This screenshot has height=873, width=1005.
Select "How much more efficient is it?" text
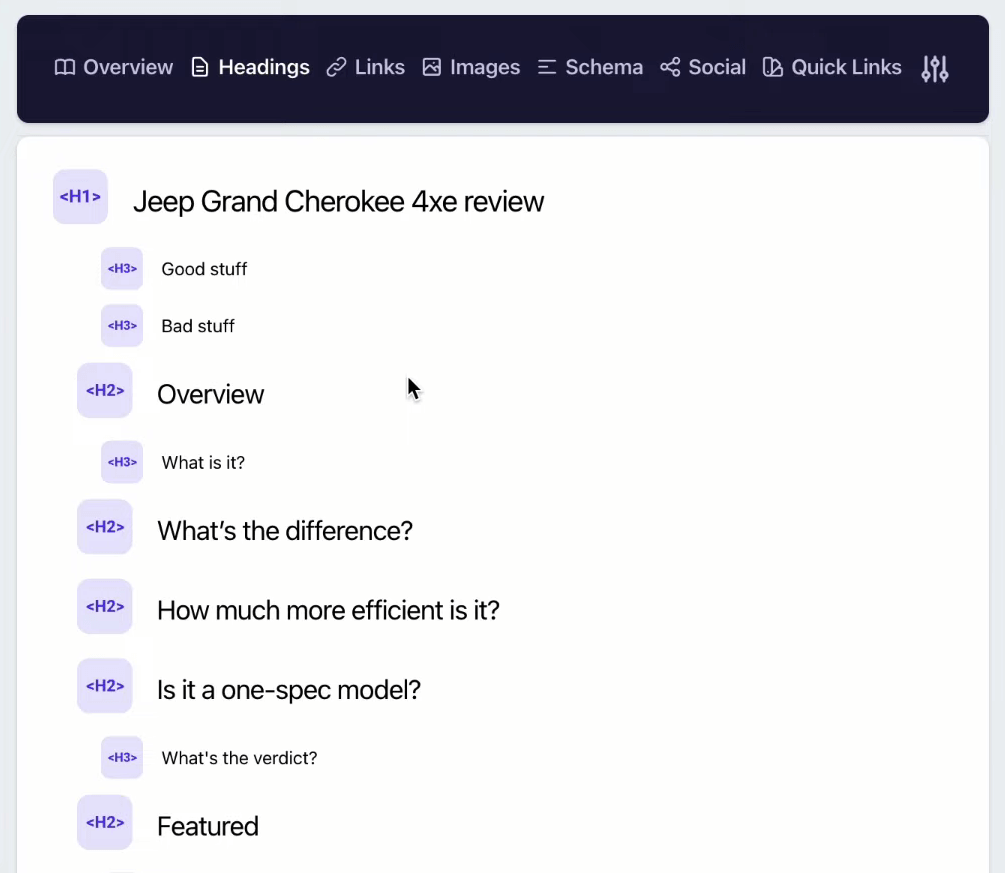328,611
